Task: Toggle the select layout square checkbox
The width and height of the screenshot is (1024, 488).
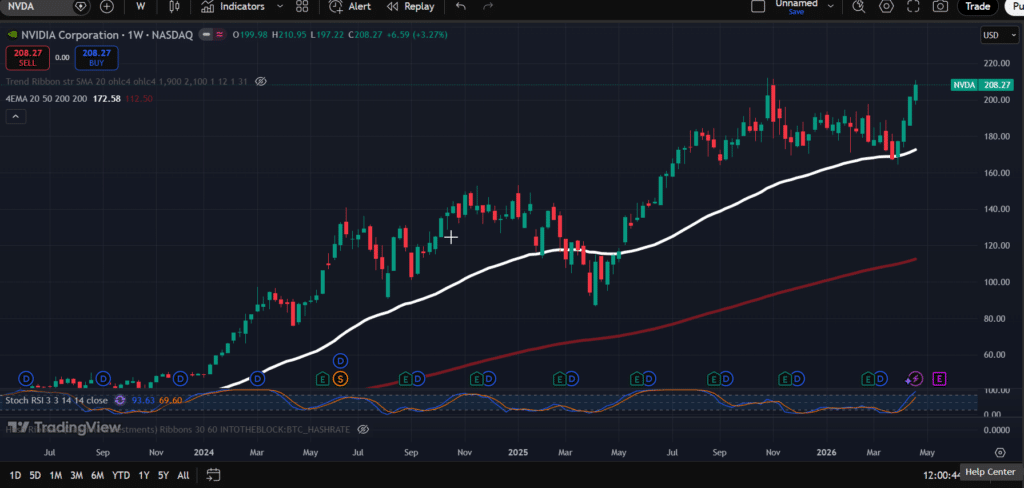Action: 759,7
